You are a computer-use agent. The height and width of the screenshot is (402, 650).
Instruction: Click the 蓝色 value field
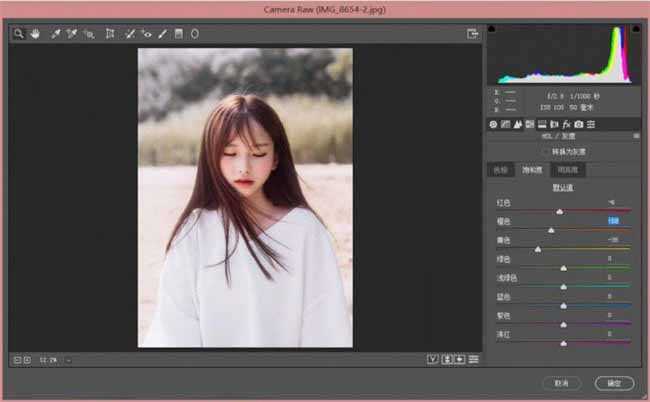point(610,296)
